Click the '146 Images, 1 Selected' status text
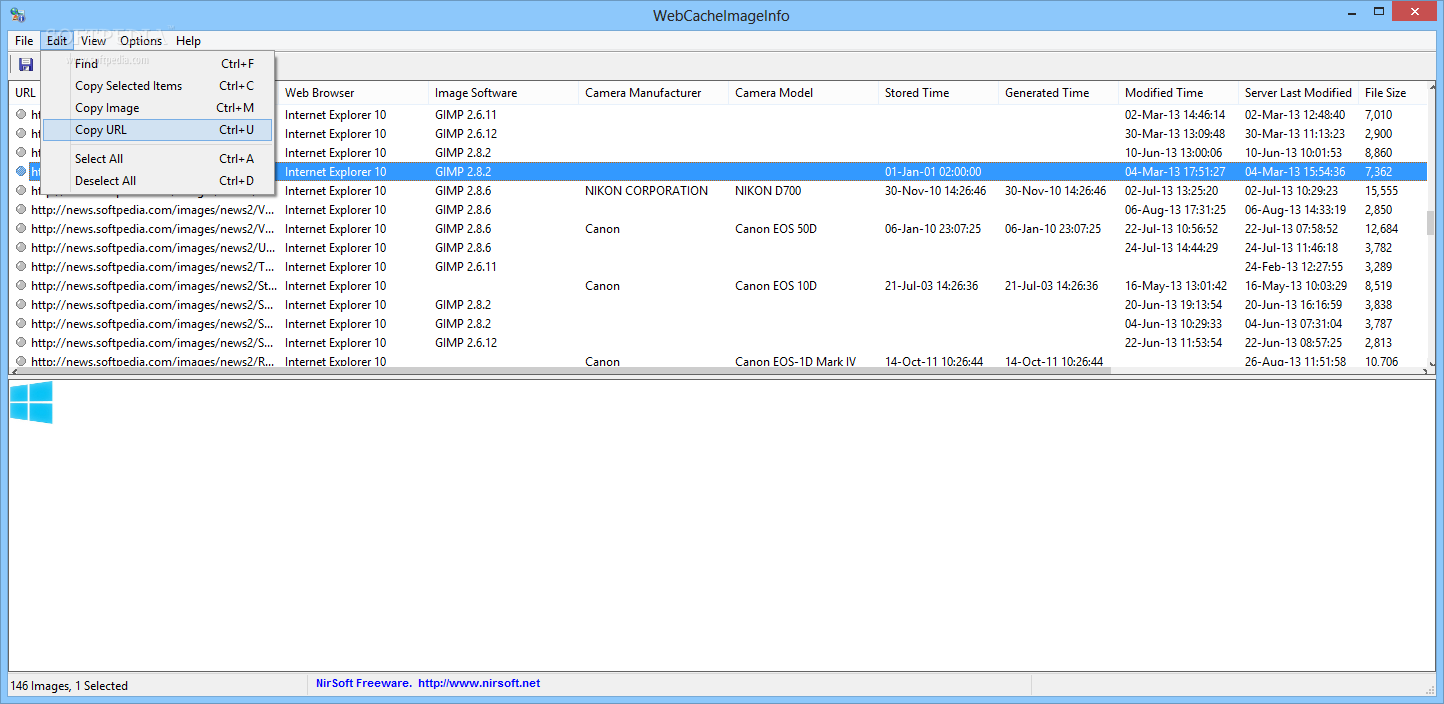1444x704 pixels. [70, 686]
